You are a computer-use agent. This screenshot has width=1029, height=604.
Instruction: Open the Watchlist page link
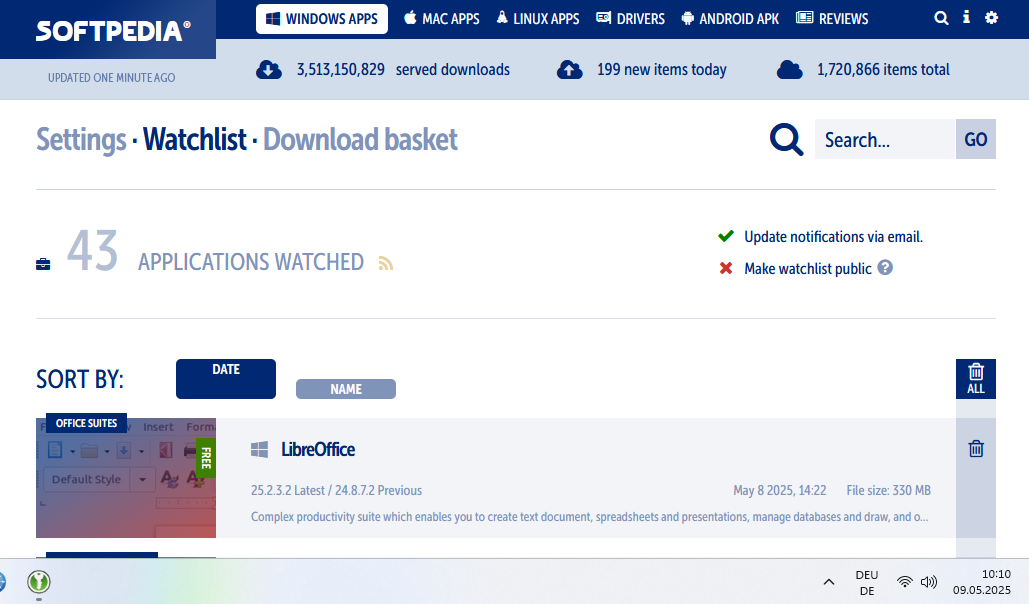(x=195, y=140)
